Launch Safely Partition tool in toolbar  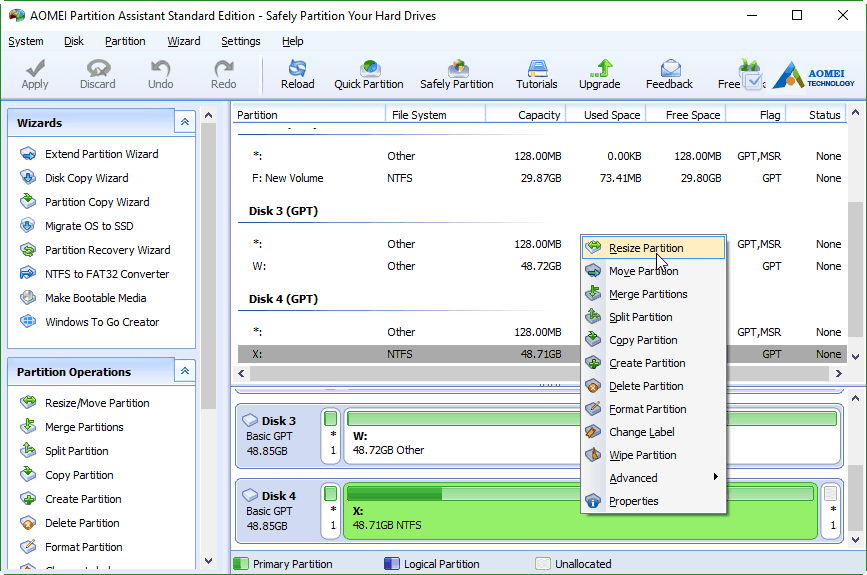pos(457,74)
